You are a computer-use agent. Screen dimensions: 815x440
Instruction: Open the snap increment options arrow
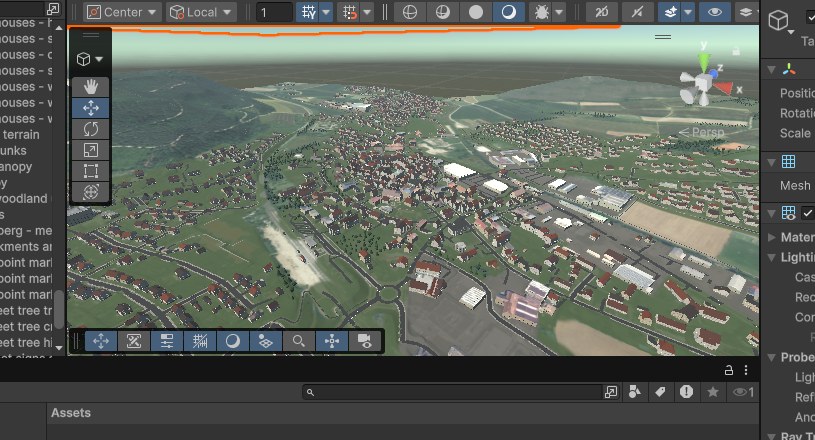click(x=367, y=12)
